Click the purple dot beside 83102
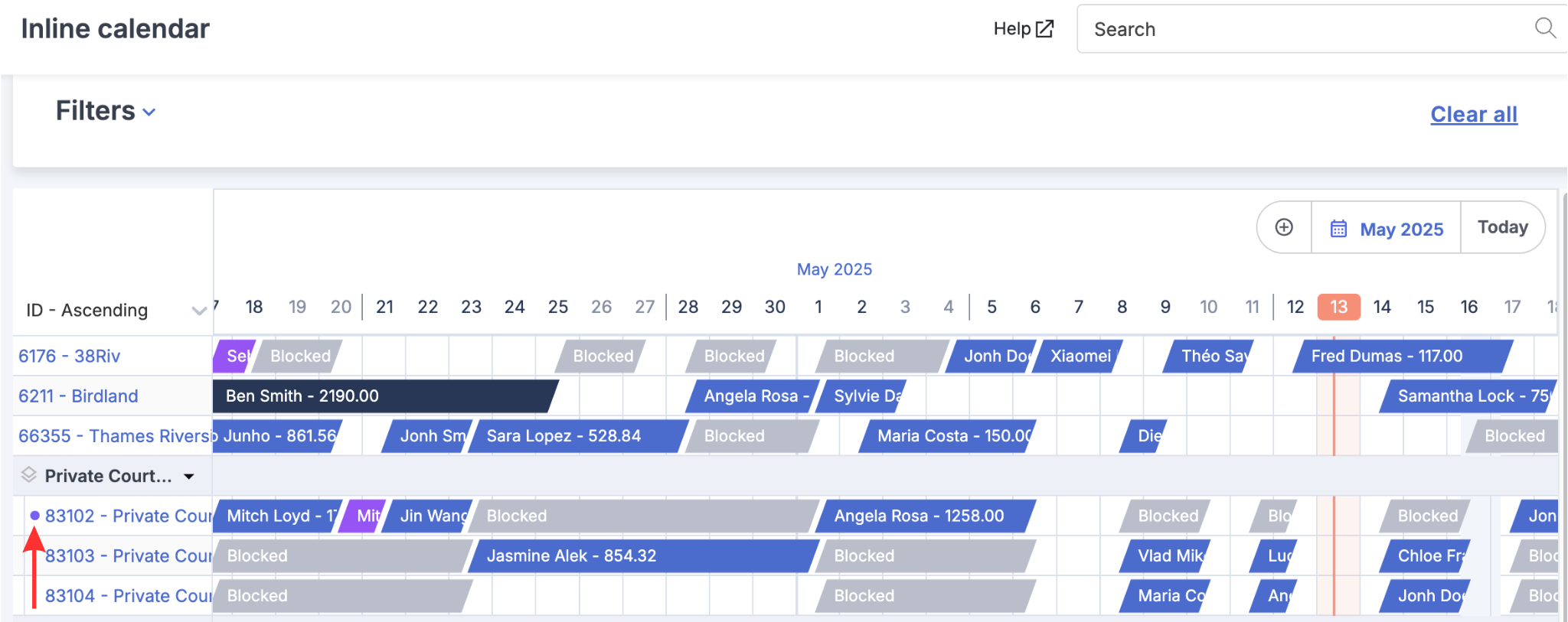Viewport: 1568px width, 622px height. tap(34, 516)
